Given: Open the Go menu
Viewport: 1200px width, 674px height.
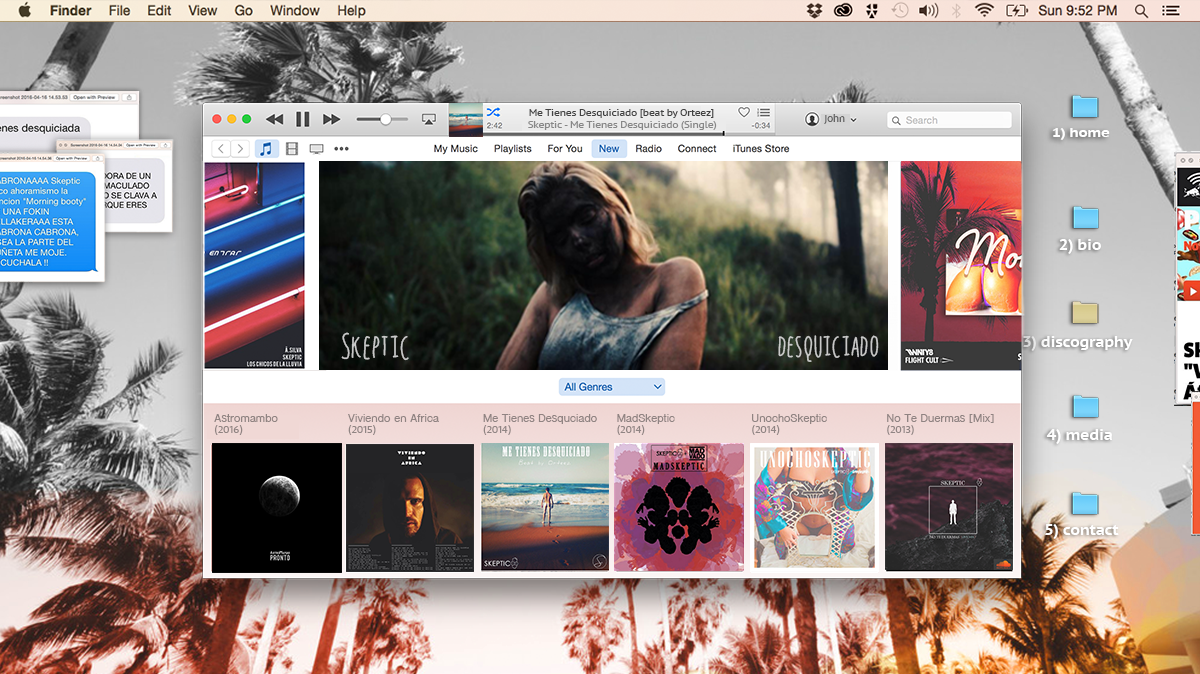Looking at the screenshot, I should point(243,10).
